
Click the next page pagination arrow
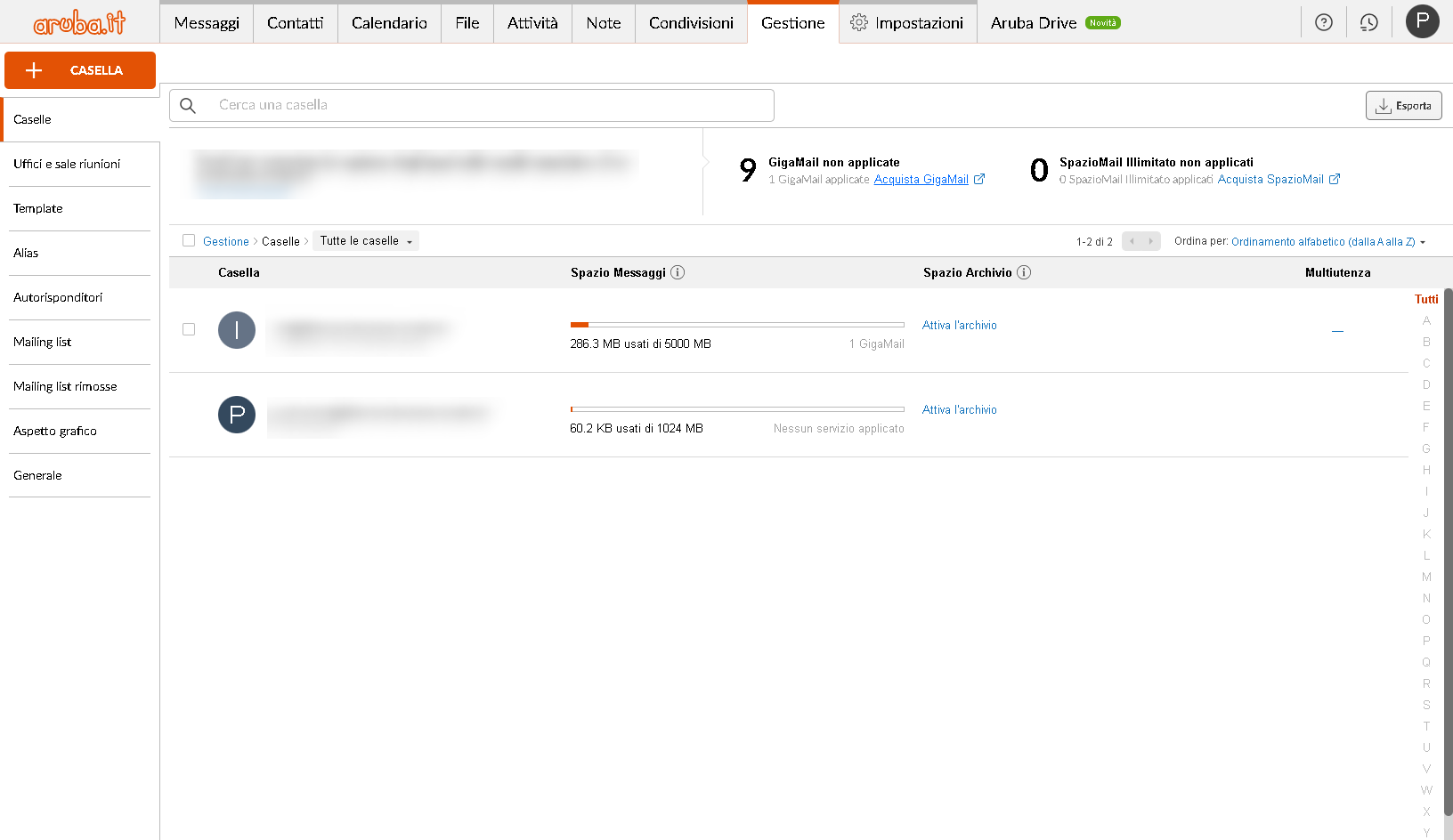pyautogui.click(x=1152, y=240)
